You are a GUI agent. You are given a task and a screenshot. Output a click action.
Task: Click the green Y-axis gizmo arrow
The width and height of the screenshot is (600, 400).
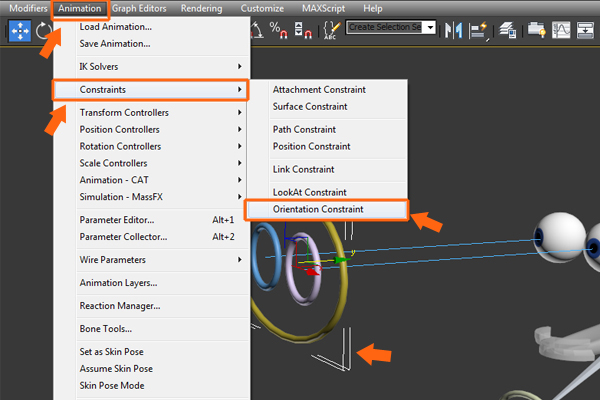(x=341, y=260)
